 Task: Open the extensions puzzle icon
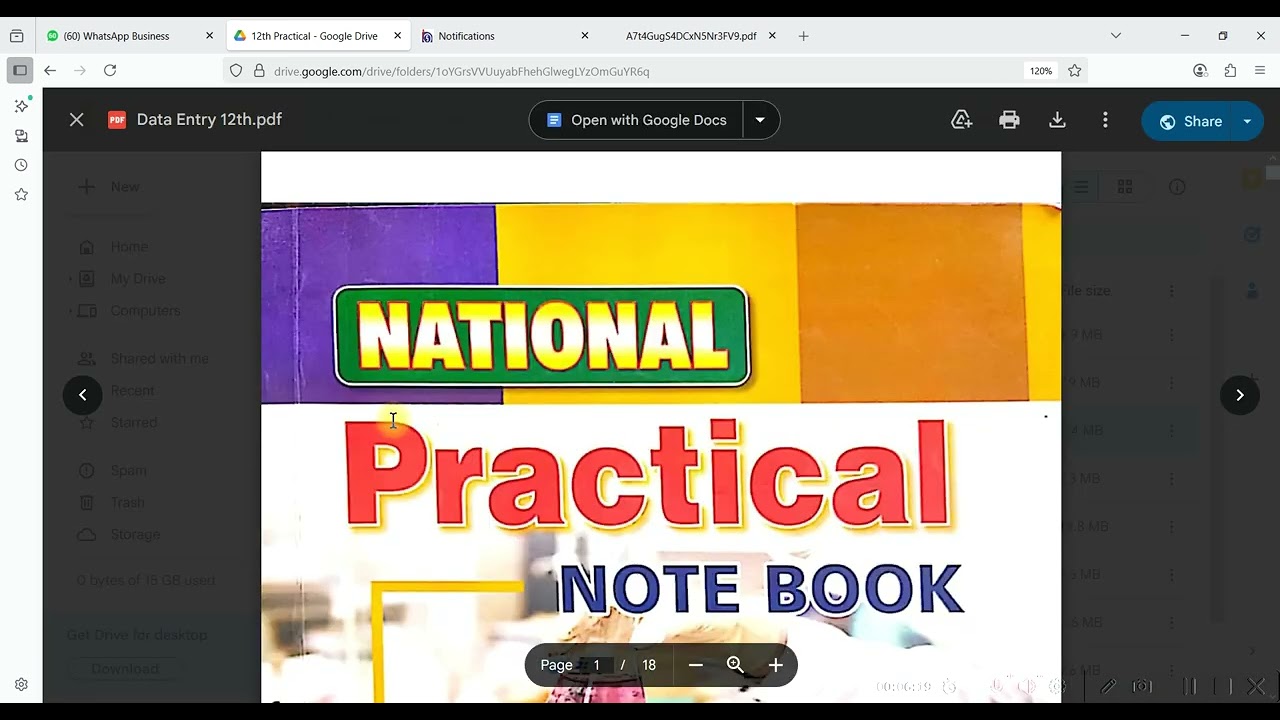1230,71
